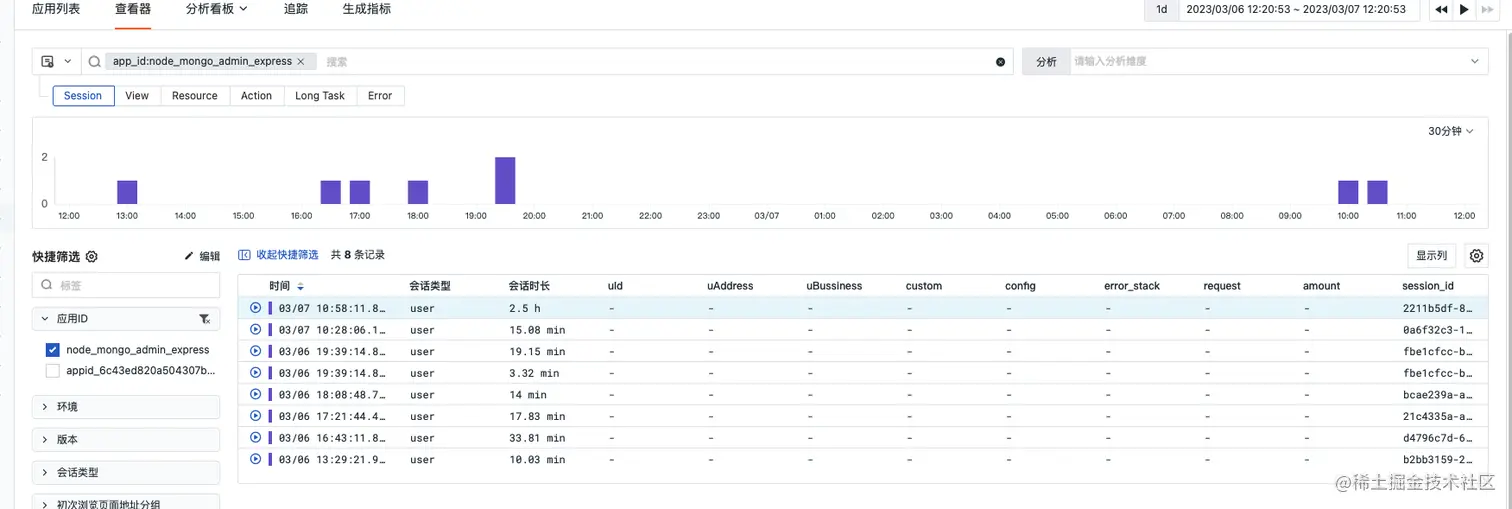This screenshot has height=509, width=1512.
Task: Click the fast-forward time icon
Action: (1488, 9)
